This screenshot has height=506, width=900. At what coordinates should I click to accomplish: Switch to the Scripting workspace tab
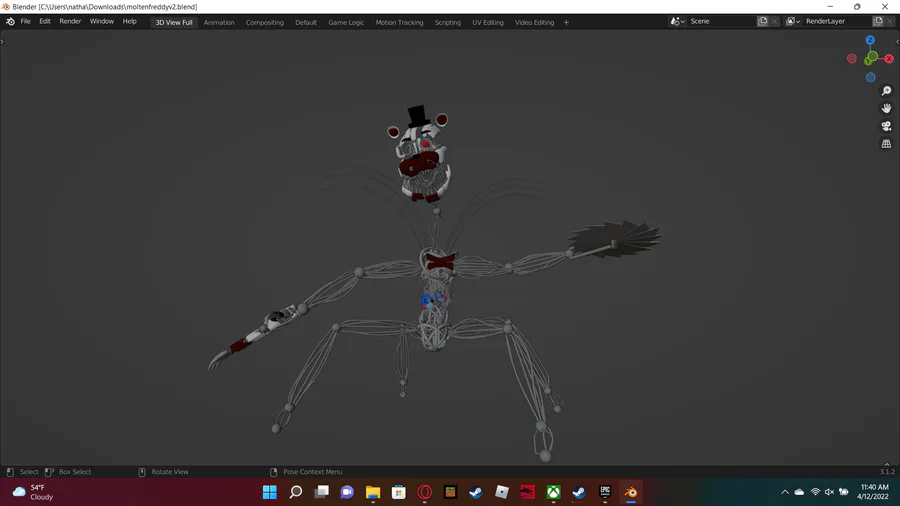[x=448, y=22]
